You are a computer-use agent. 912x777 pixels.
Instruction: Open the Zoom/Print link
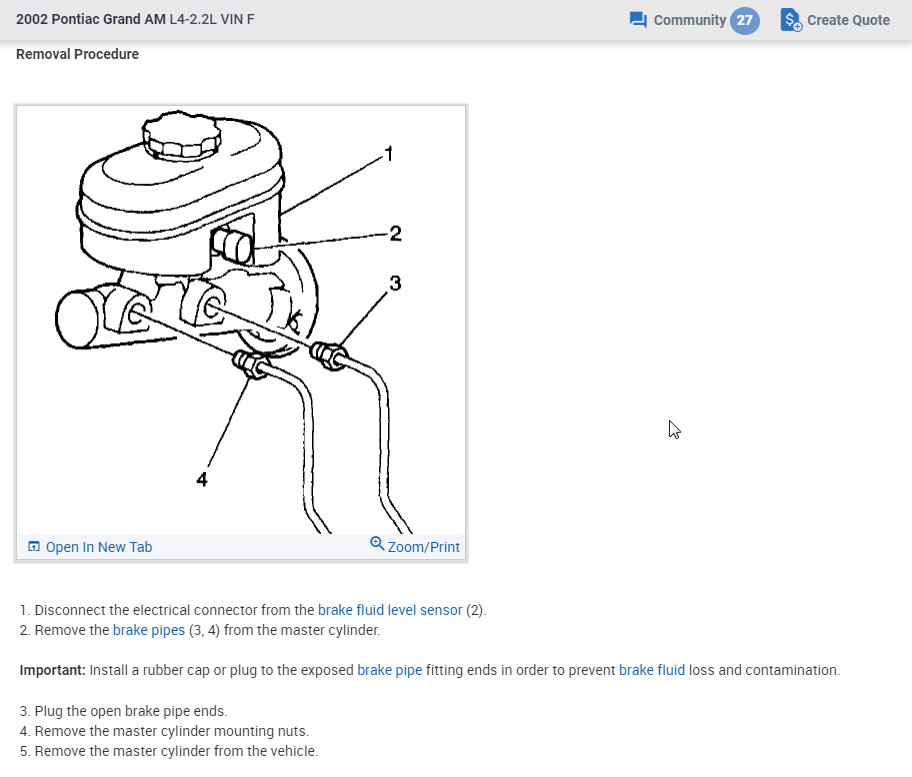(423, 547)
